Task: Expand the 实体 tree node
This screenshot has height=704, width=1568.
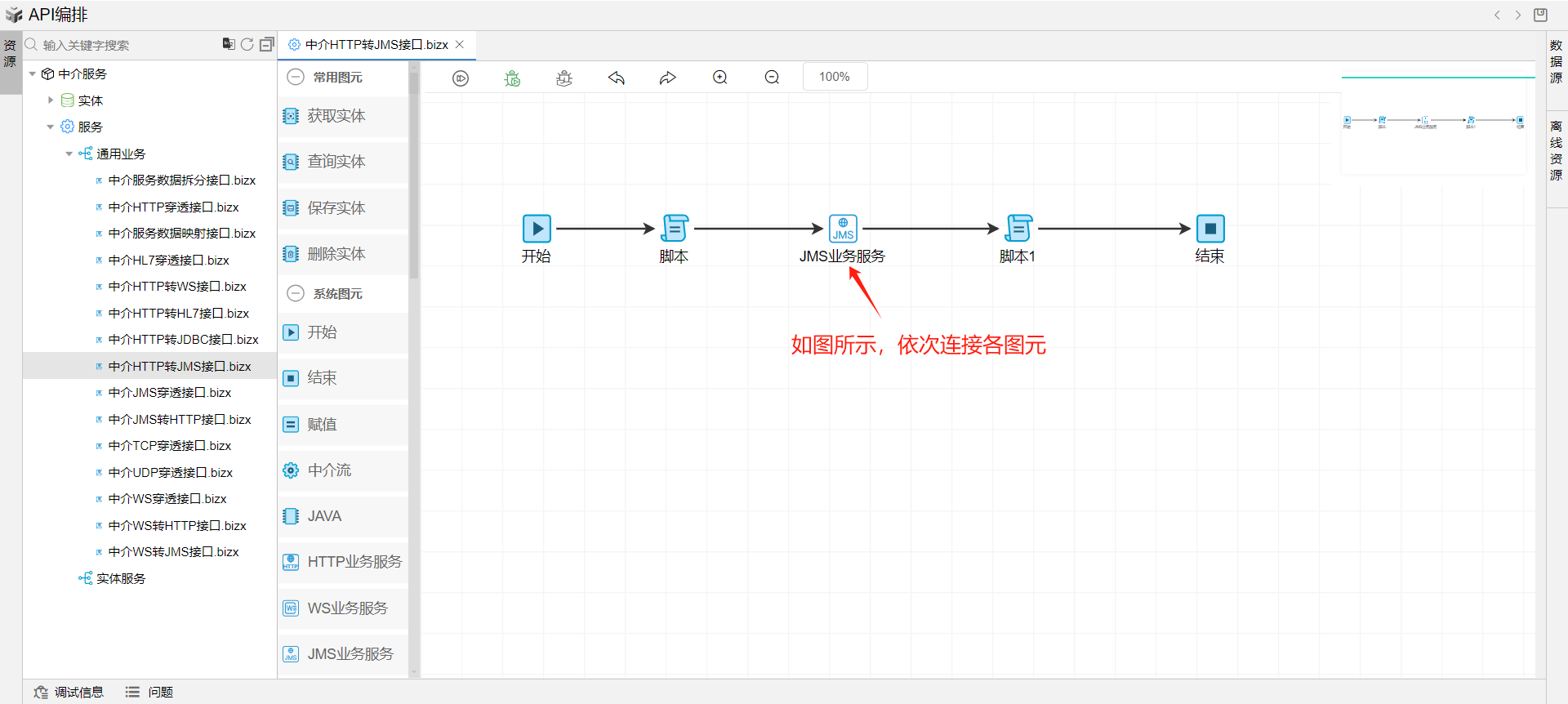Action: pos(51,100)
